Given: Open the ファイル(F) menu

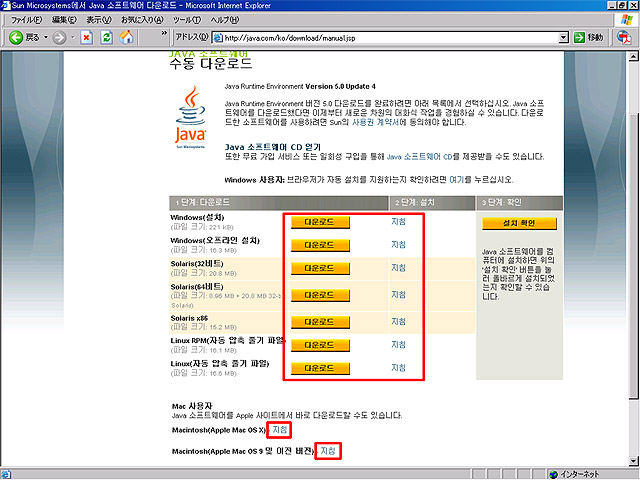Looking at the screenshot, I should click(x=27, y=20).
